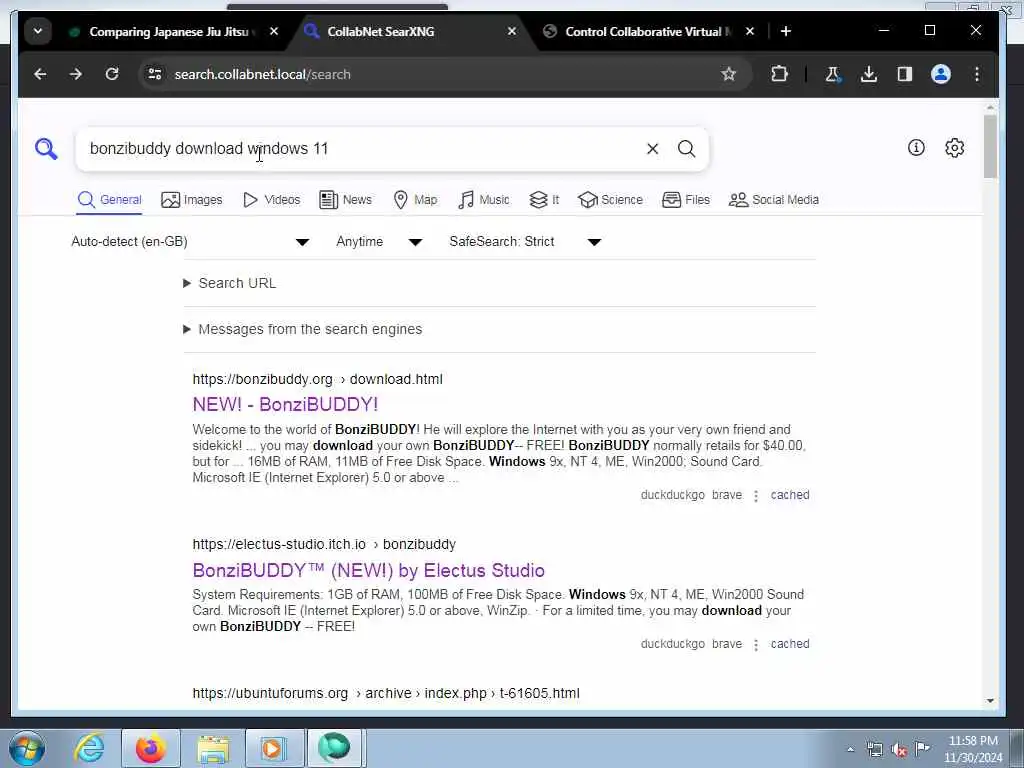Open cached link for Electus Studio result
Screen dimensions: 1024x768
790,644
